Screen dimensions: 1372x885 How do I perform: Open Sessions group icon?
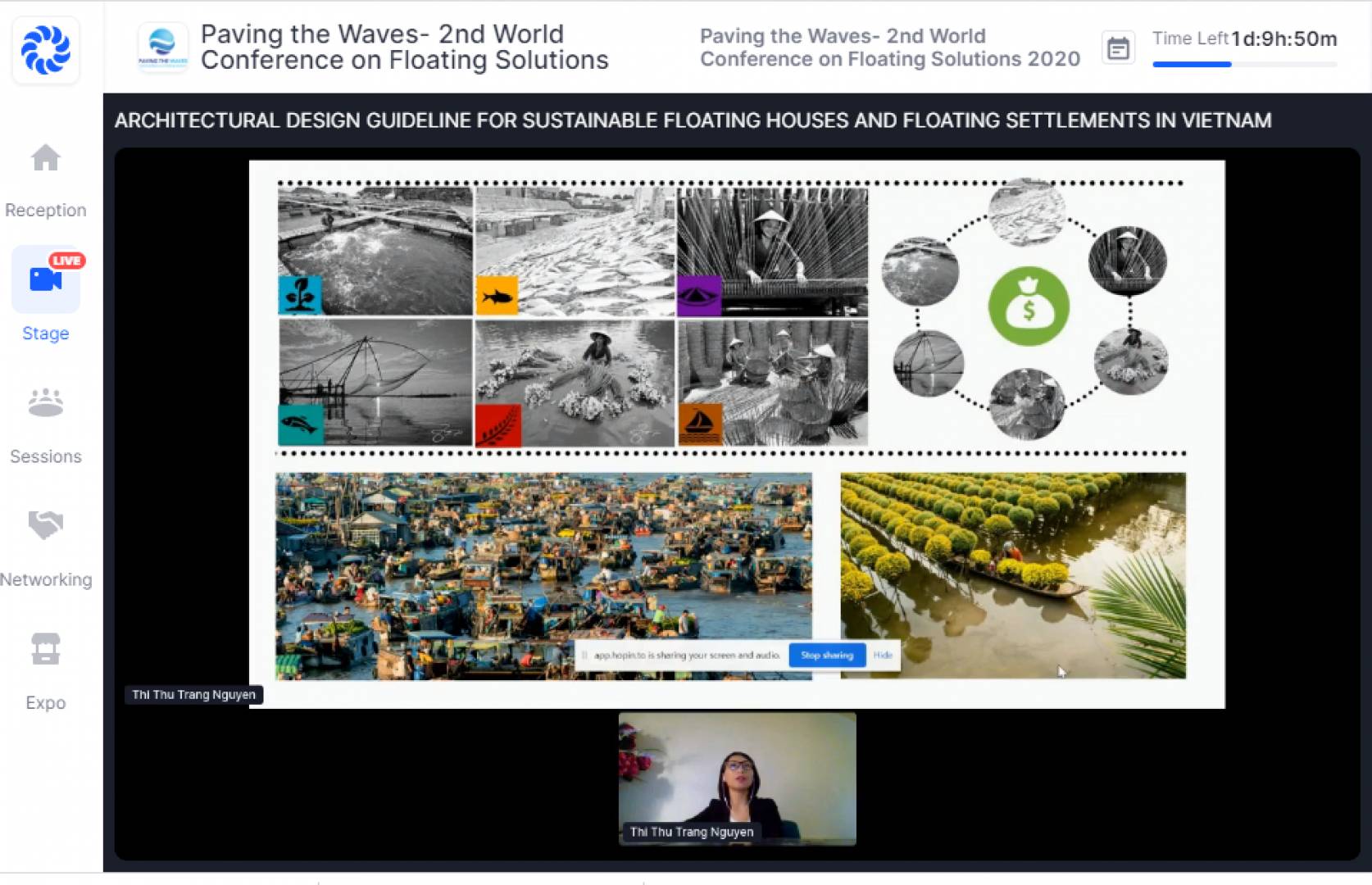tap(46, 402)
